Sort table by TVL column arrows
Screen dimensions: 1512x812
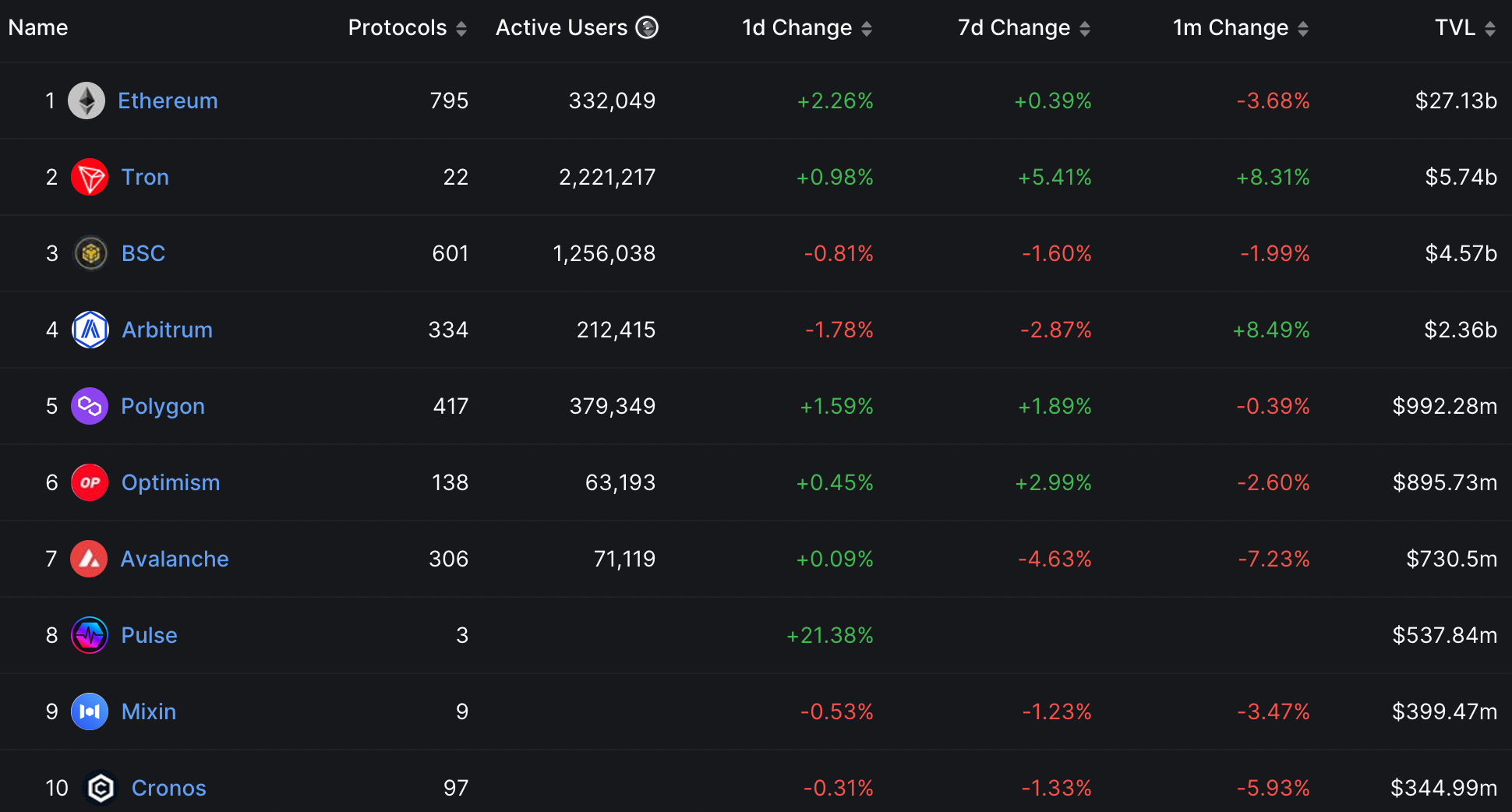1490,29
